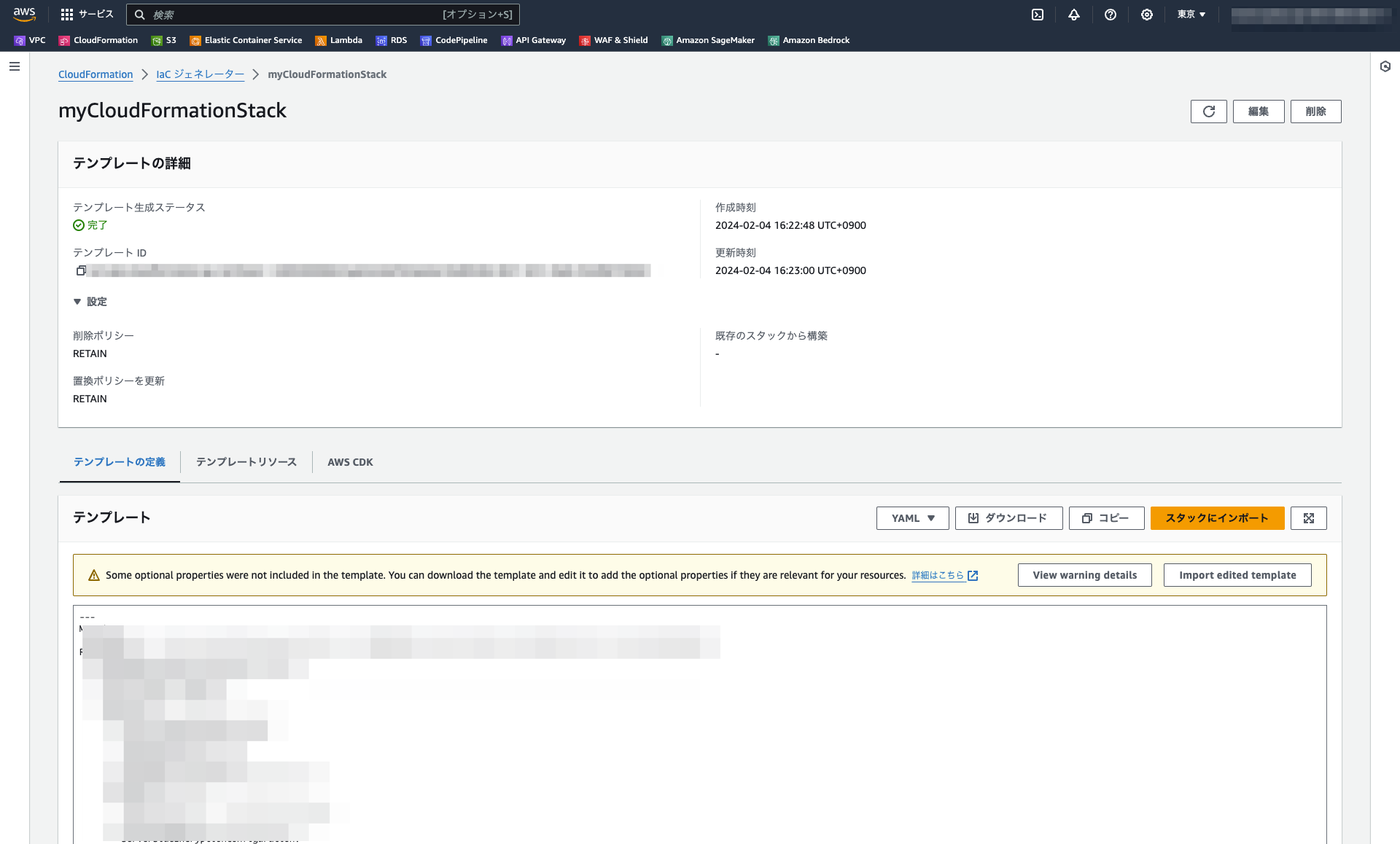Screen dimensions: 1400x844
Task: Switch to the テンプレートリソース tab
Action: pyautogui.click(x=246, y=462)
